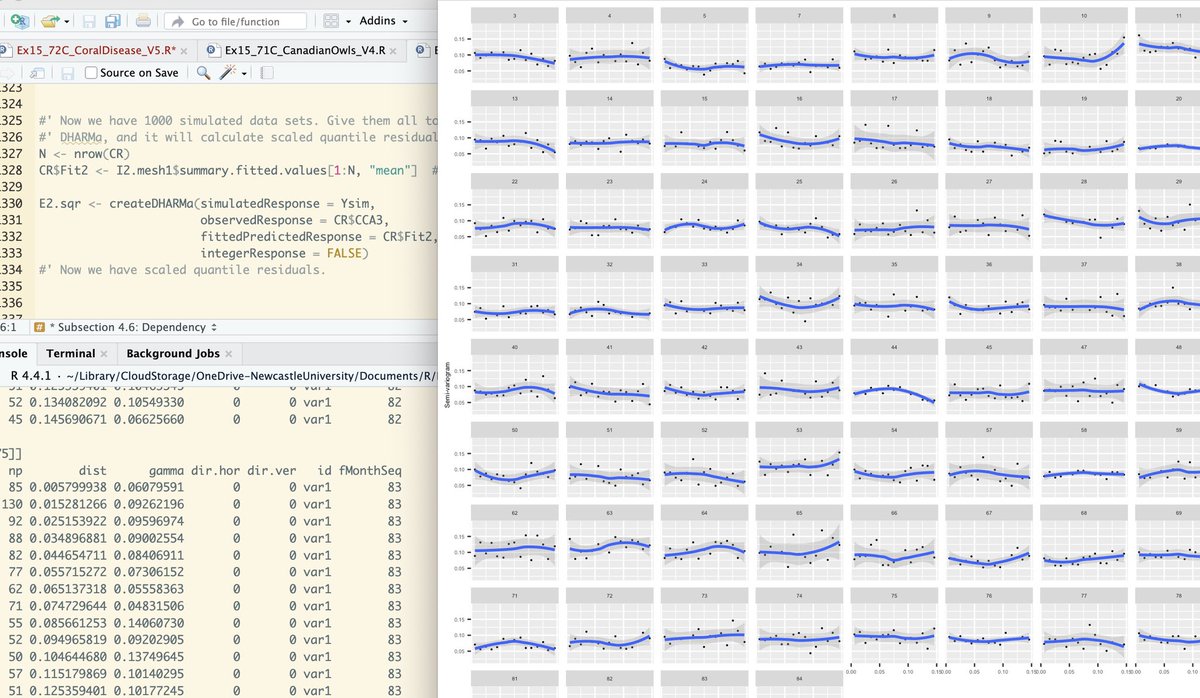The height and width of the screenshot is (698, 1200).
Task: Save the script from editor toolbar
Action: tap(68, 73)
